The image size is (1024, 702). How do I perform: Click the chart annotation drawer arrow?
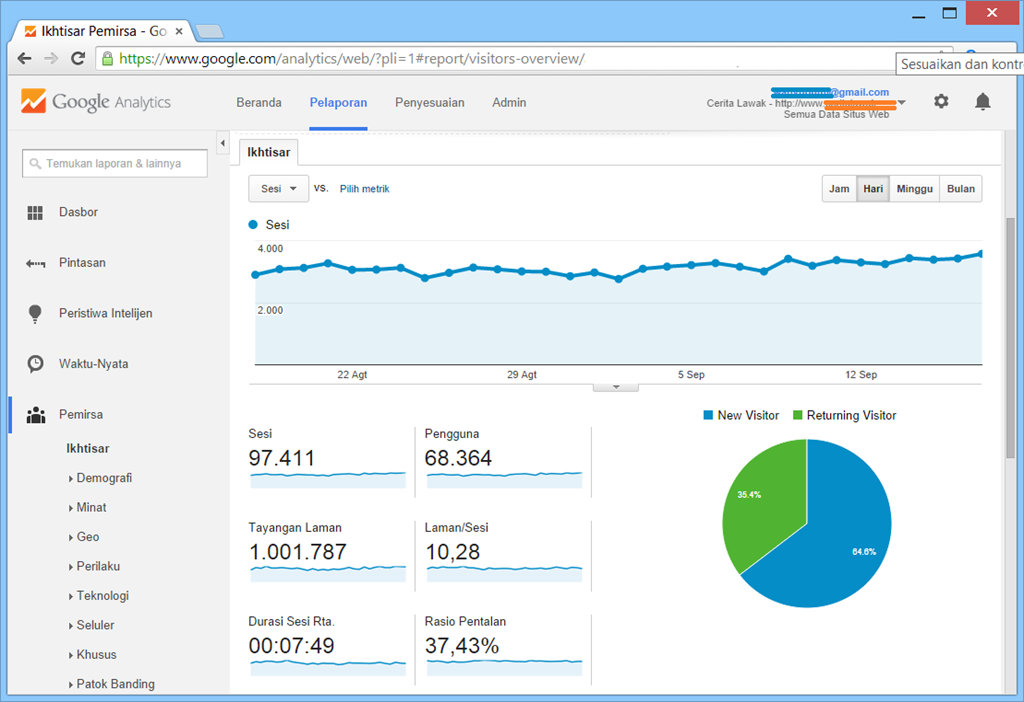(615, 387)
